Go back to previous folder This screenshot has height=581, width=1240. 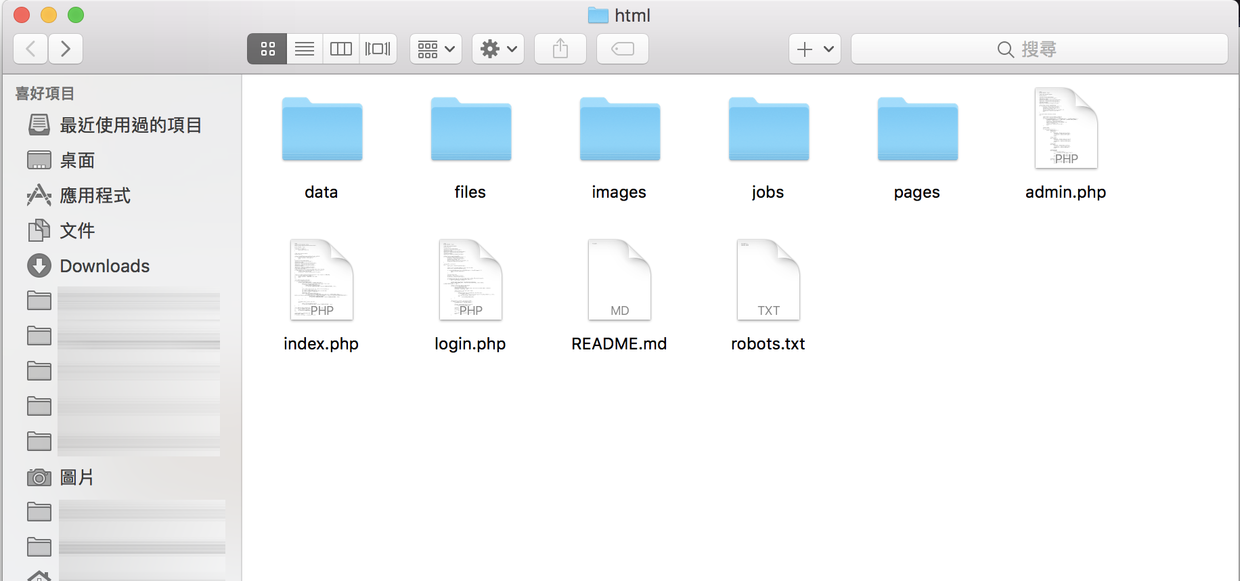tap(31, 49)
